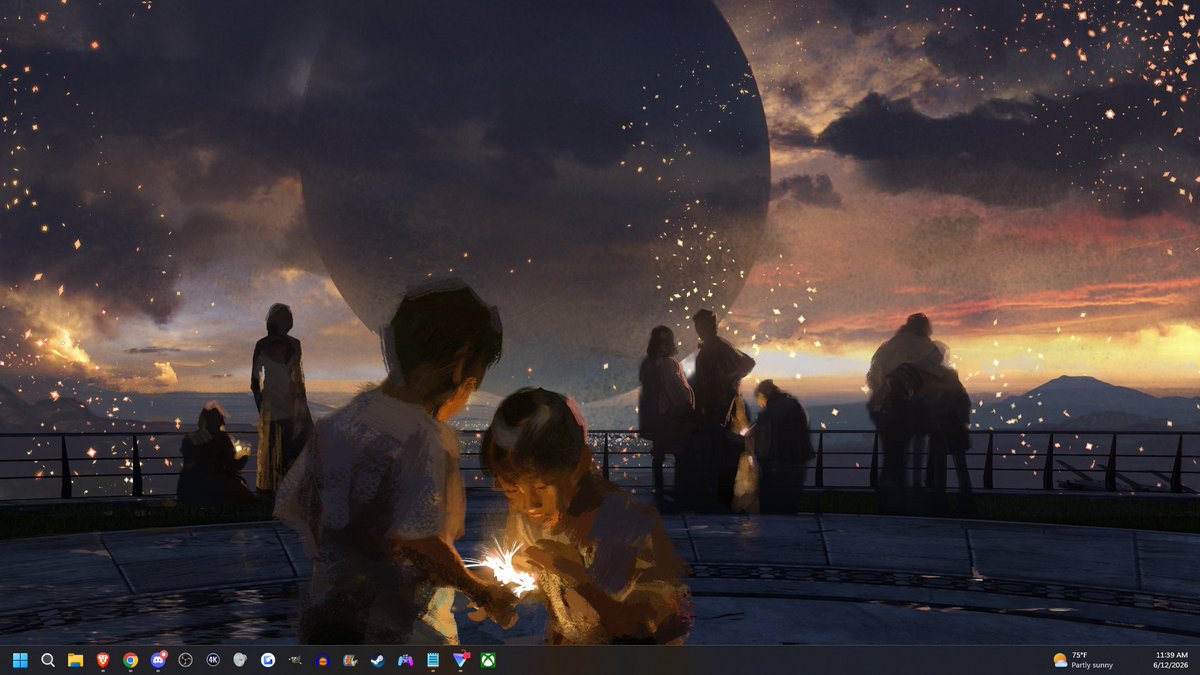This screenshot has width=1200, height=675.
Task: Open Notepad from taskbar
Action: pyautogui.click(x=433, y=660)
